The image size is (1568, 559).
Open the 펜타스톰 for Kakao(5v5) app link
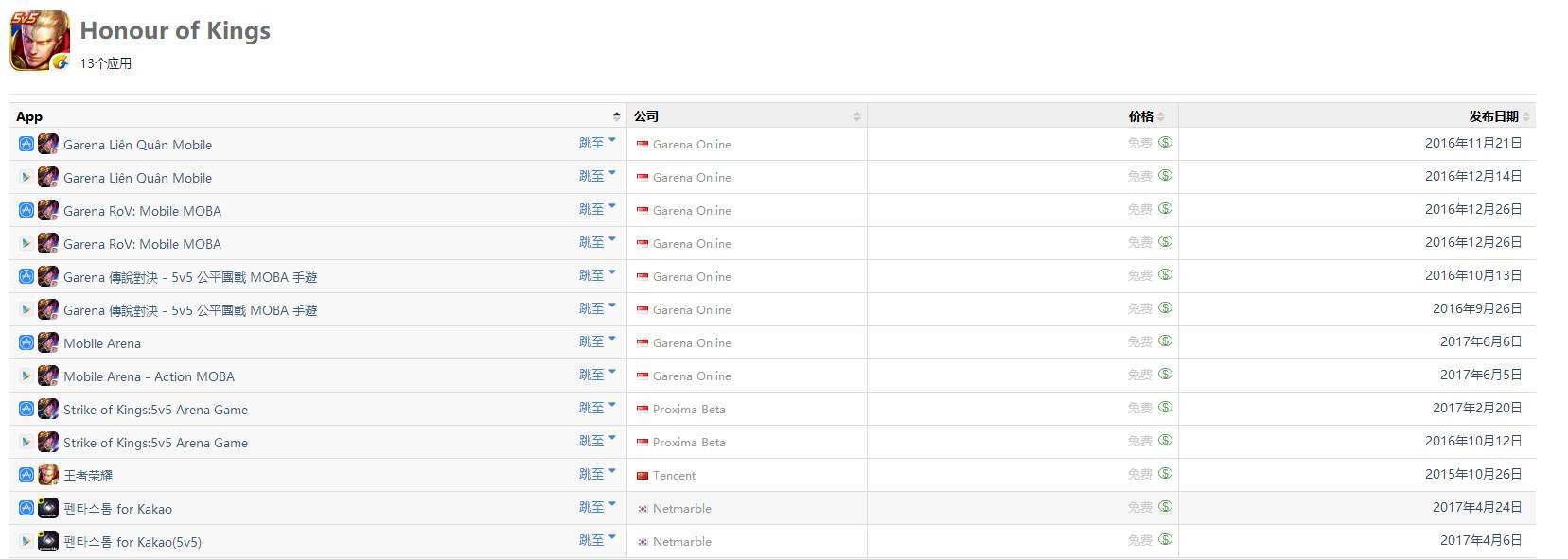(132, 542)
